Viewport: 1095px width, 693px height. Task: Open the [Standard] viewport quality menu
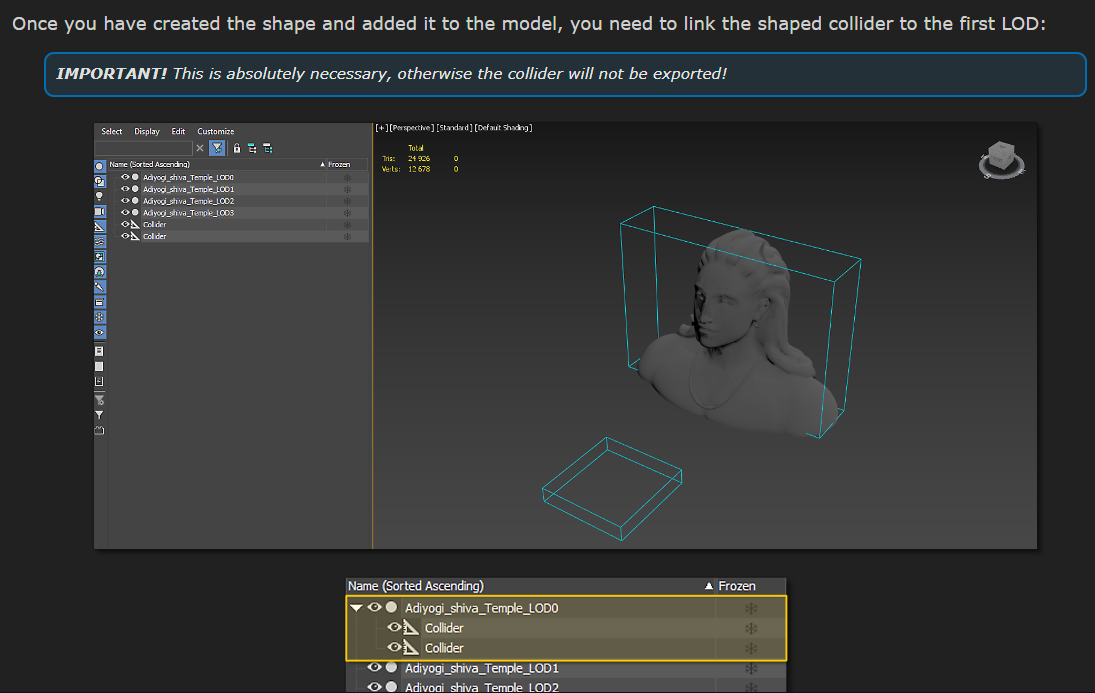455,128
